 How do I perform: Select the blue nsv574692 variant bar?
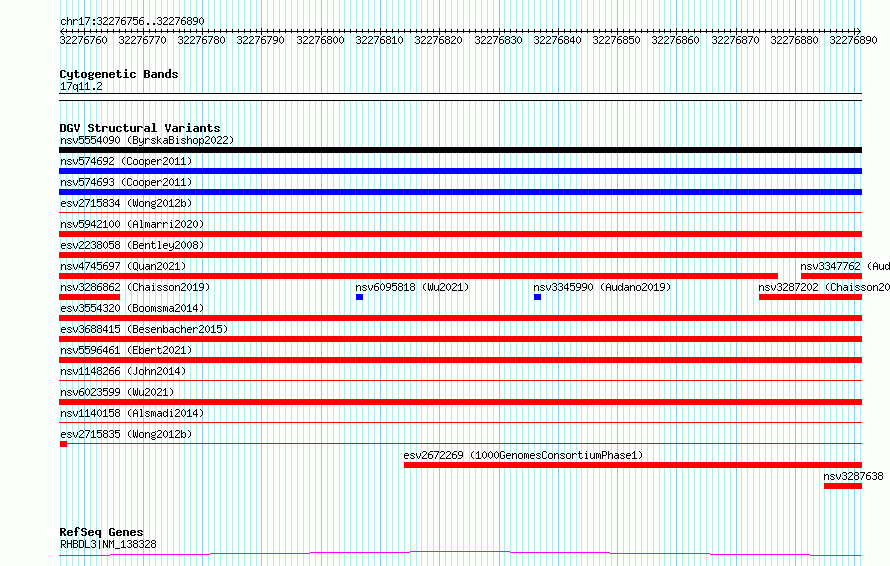(x=460, y=171)
